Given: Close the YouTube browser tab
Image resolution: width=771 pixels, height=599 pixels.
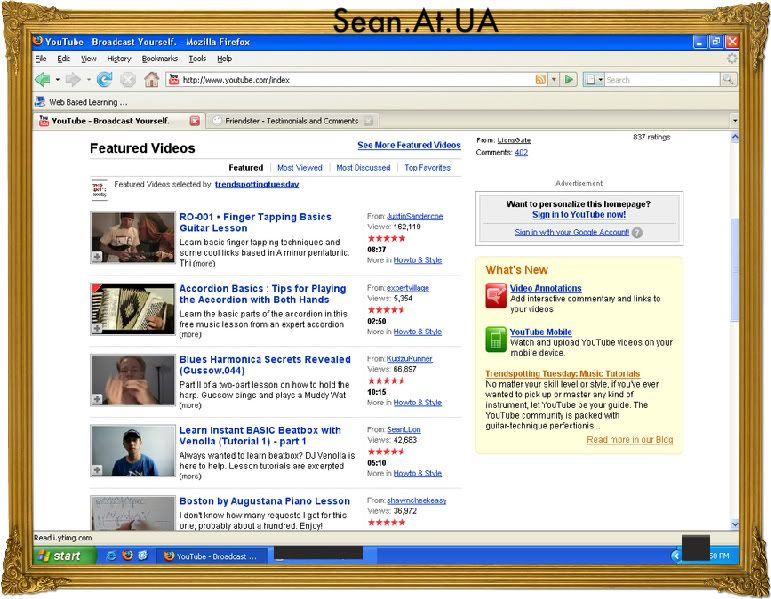Looking at the screenshot, I should (195, 121).
